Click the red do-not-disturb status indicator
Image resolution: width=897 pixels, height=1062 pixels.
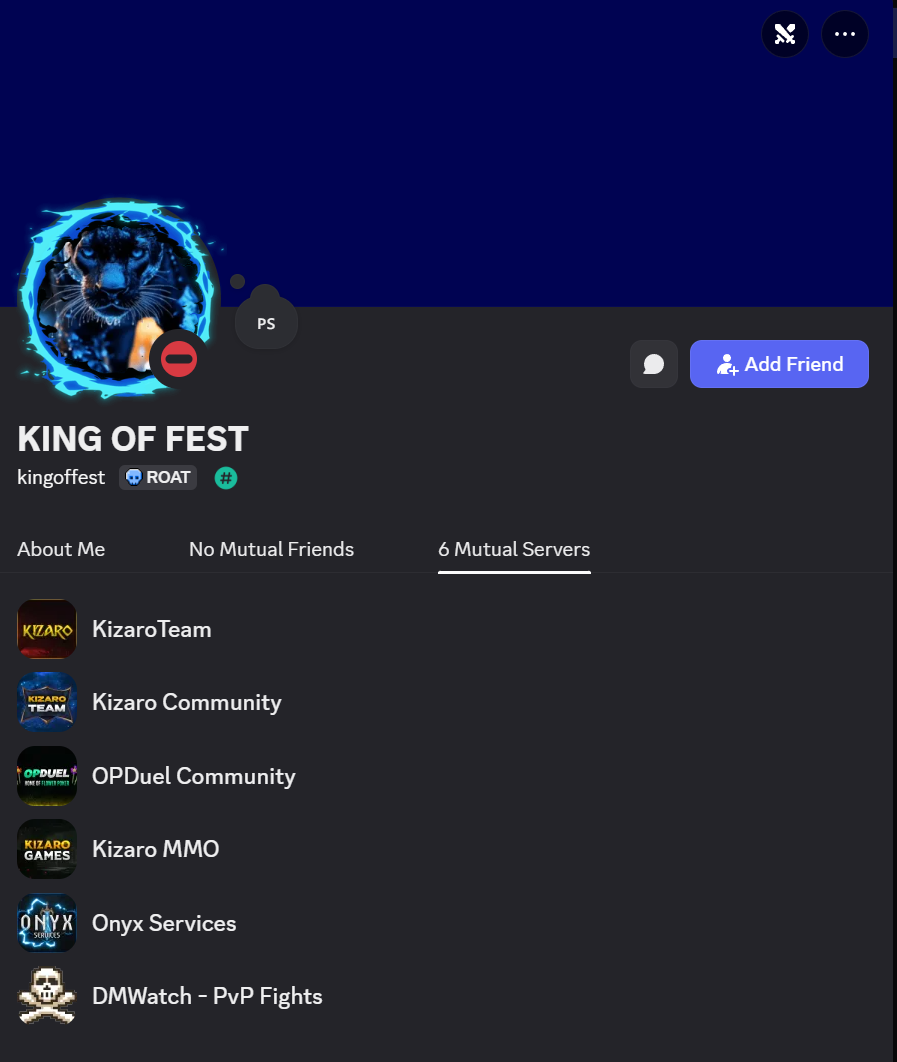click(179, 359)
